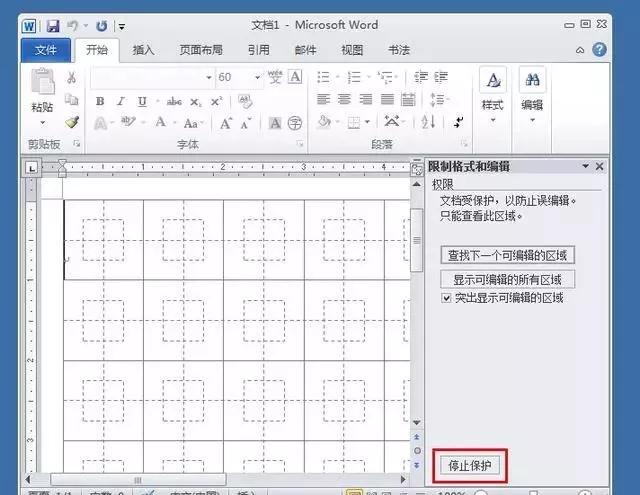Click the Word Help question mark icon
The width and height of the screenshot is (640, 495).
(x=599, y=50)
